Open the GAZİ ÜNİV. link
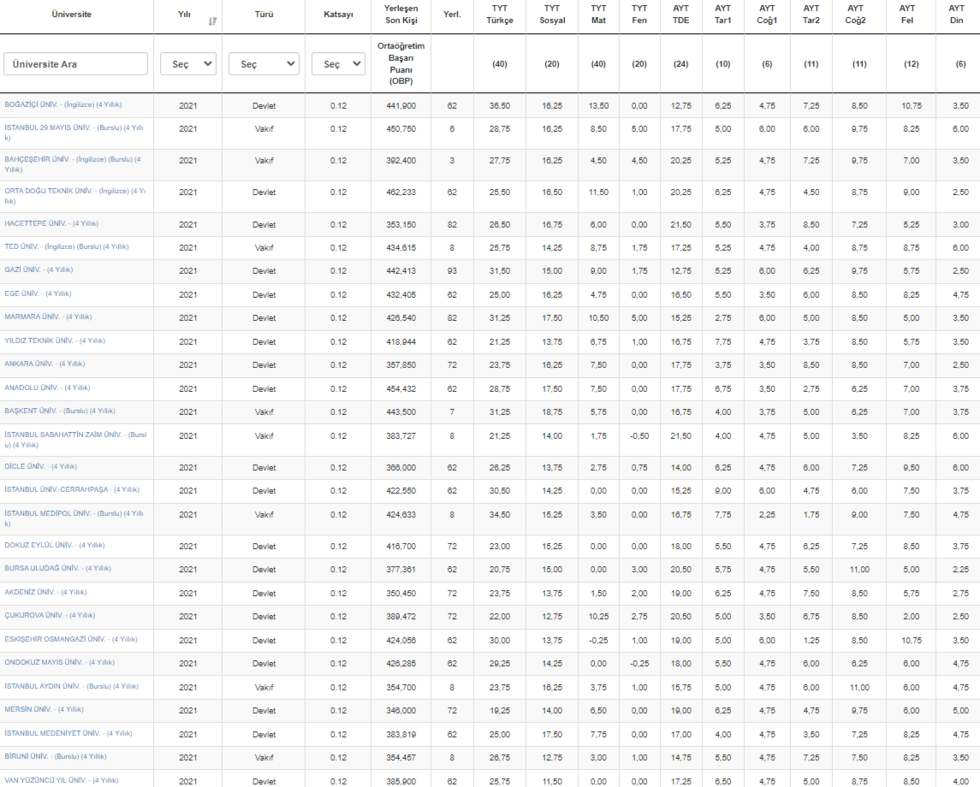Viewport: 980px width, 787px height. click(x=39, y=269)
